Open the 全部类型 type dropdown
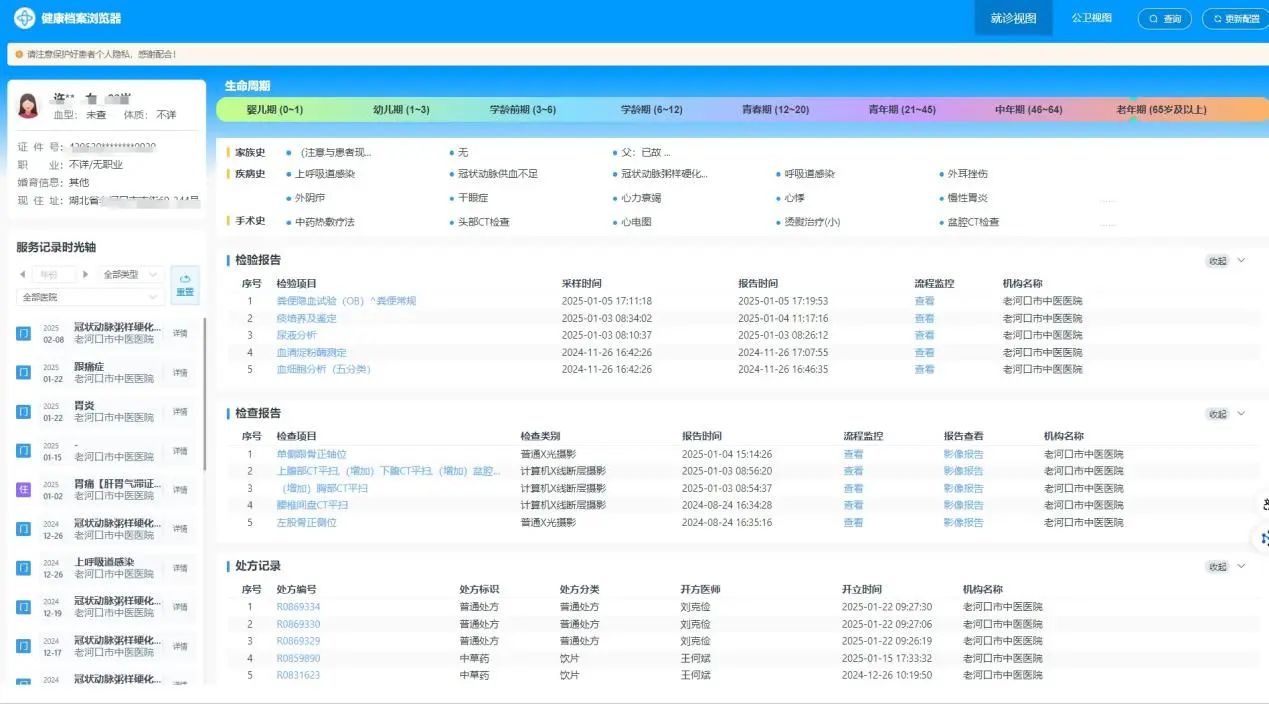This screenshot has height=704, width=1269. [132, 274]
